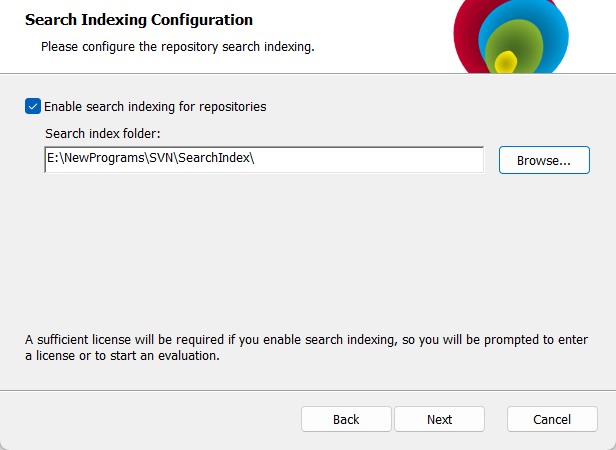Click the 'Search Indexing Configuration' heading
Image resolution: width=616 pixels, height=450 pixels.
point(139,20)
